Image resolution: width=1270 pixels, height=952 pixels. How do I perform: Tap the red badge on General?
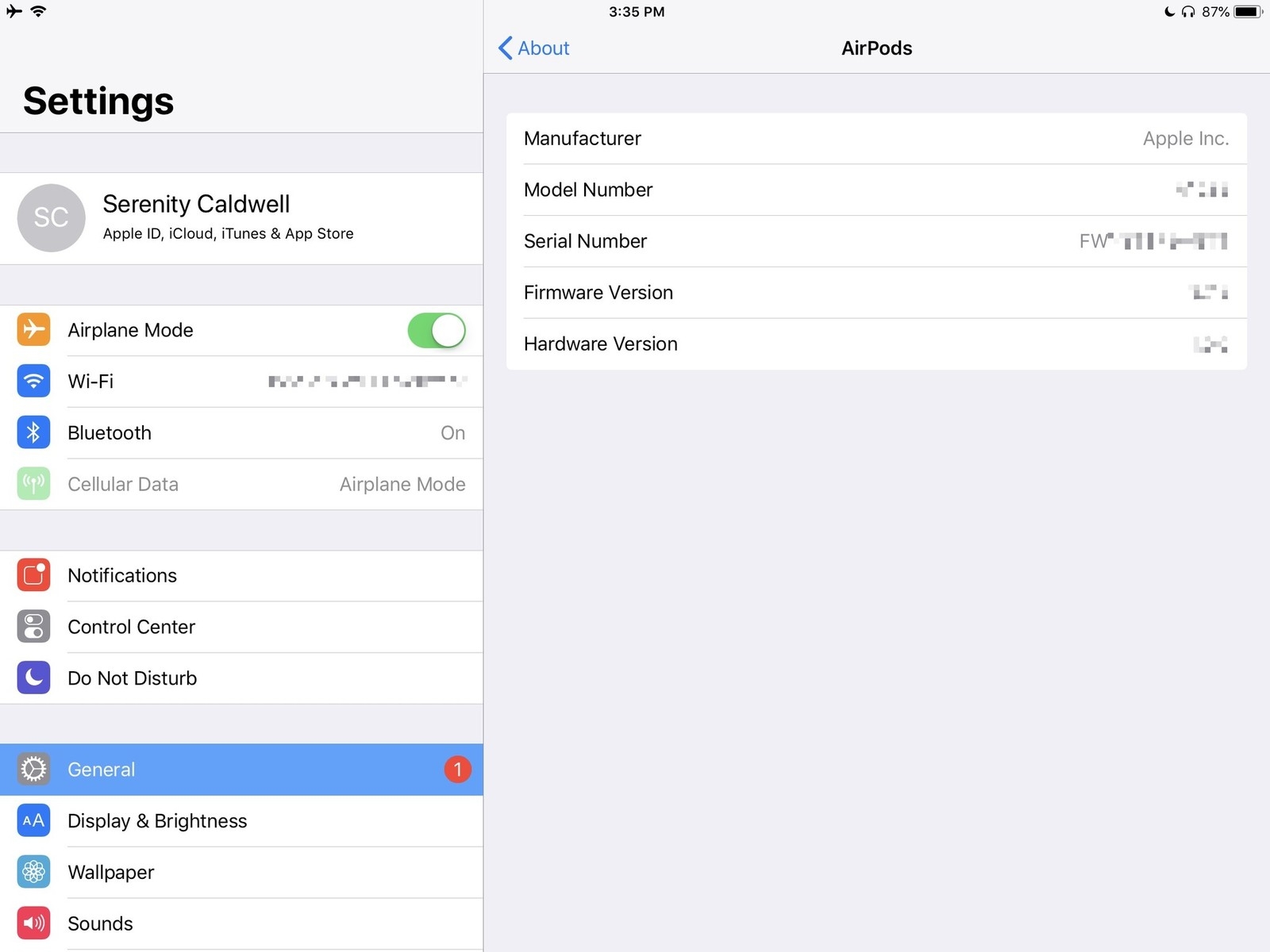tap(457, 769)
